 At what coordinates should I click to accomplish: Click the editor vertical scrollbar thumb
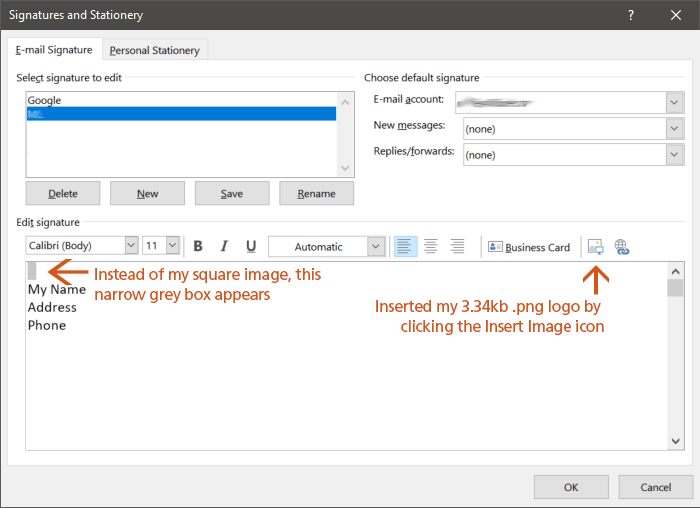pyautogui.click(x=675, y=287)
